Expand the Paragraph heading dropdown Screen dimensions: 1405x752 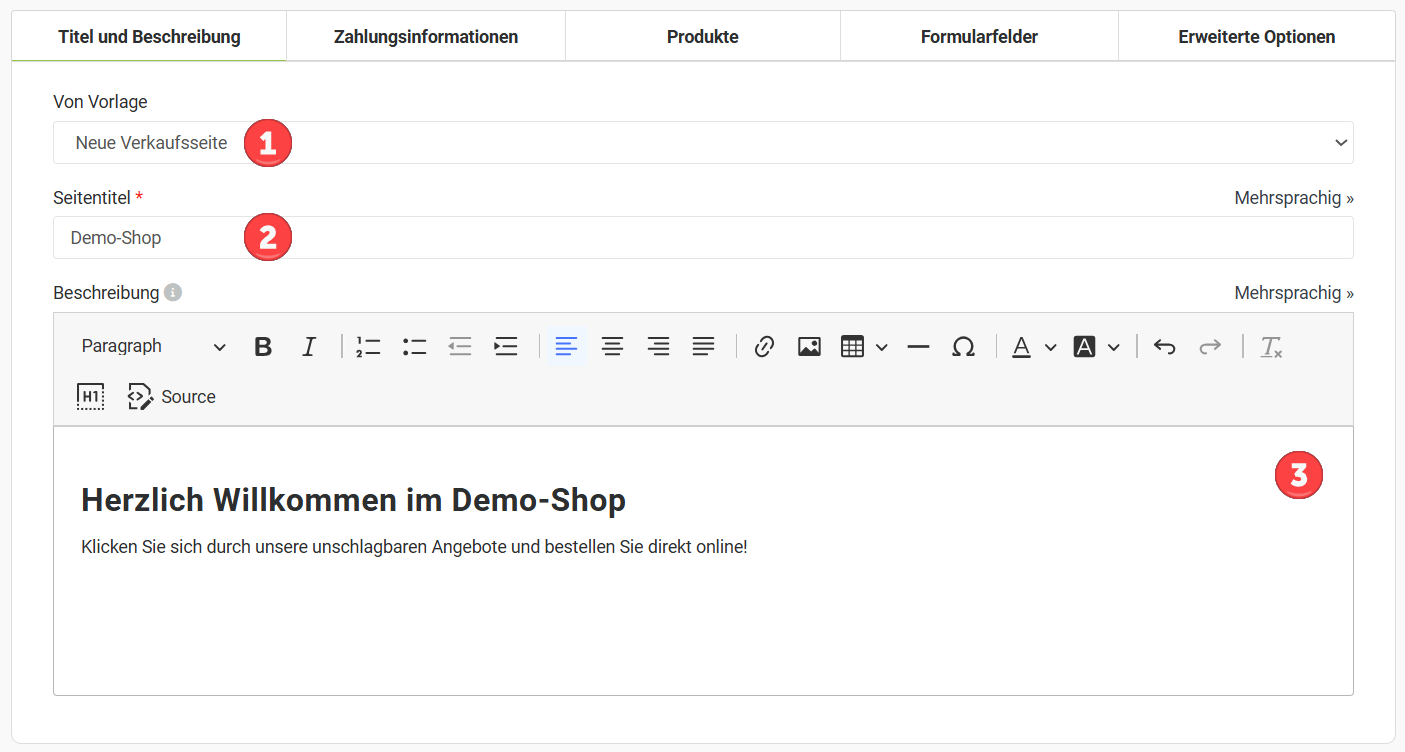pyautogui.click(x=153, y=347)
